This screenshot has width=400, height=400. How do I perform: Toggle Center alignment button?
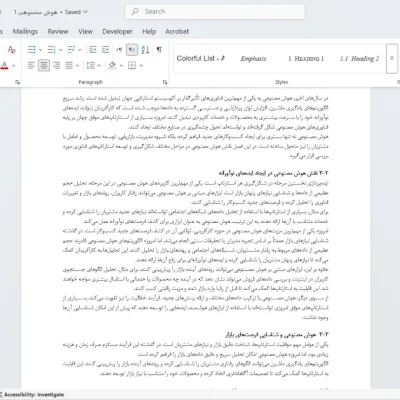[44, 65]
